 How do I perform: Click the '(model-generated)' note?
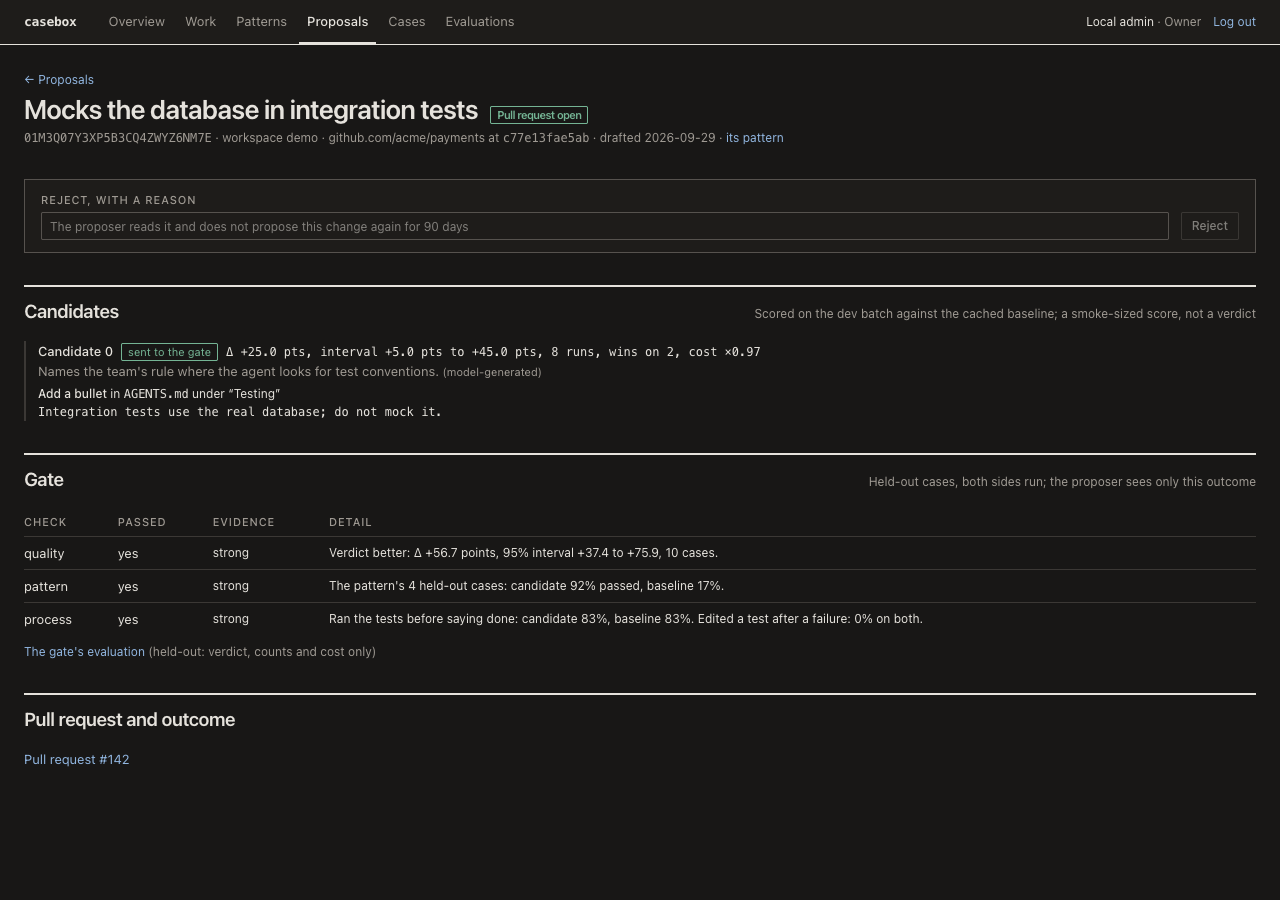(x=492, y=372)
